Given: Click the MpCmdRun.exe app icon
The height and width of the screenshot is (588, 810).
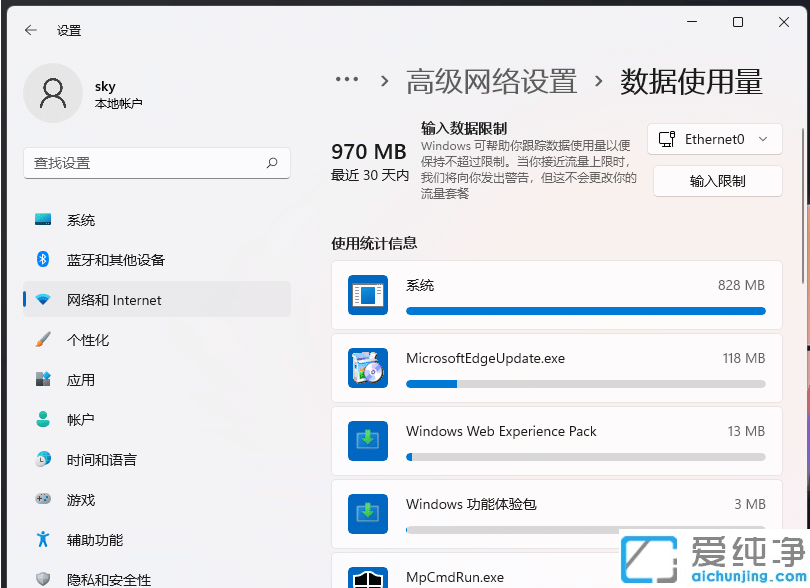Looking at the screenshot, I should pos(368,577).
